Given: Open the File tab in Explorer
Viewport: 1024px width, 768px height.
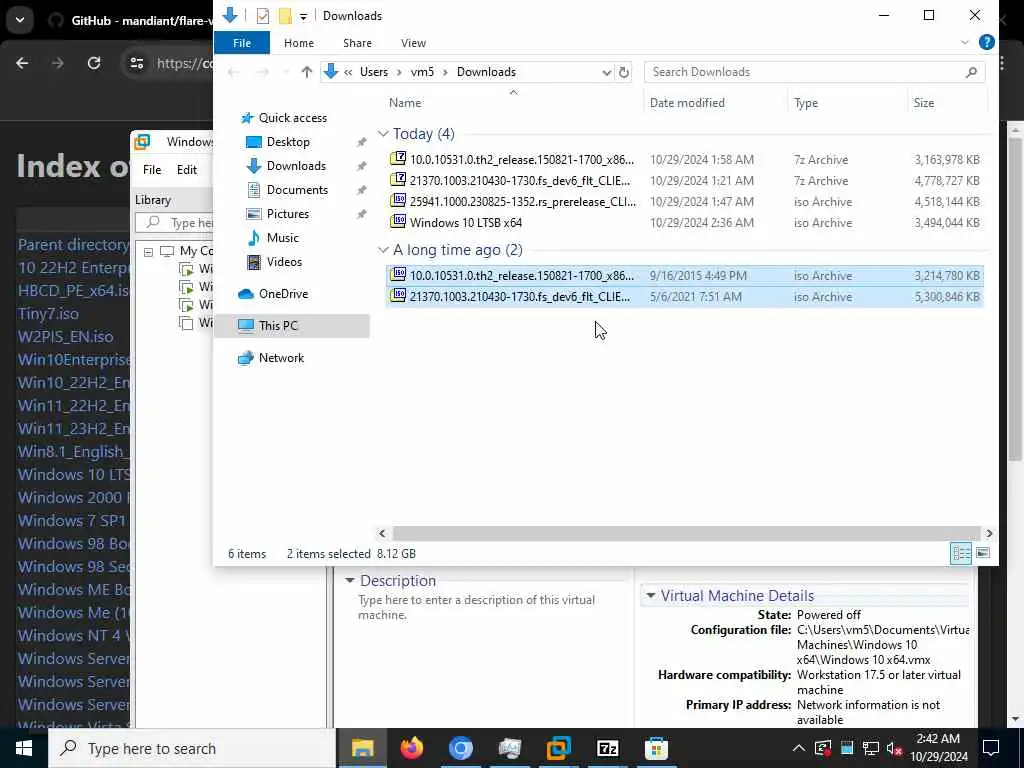Looking at the screenshot, I should coord(242,43).
